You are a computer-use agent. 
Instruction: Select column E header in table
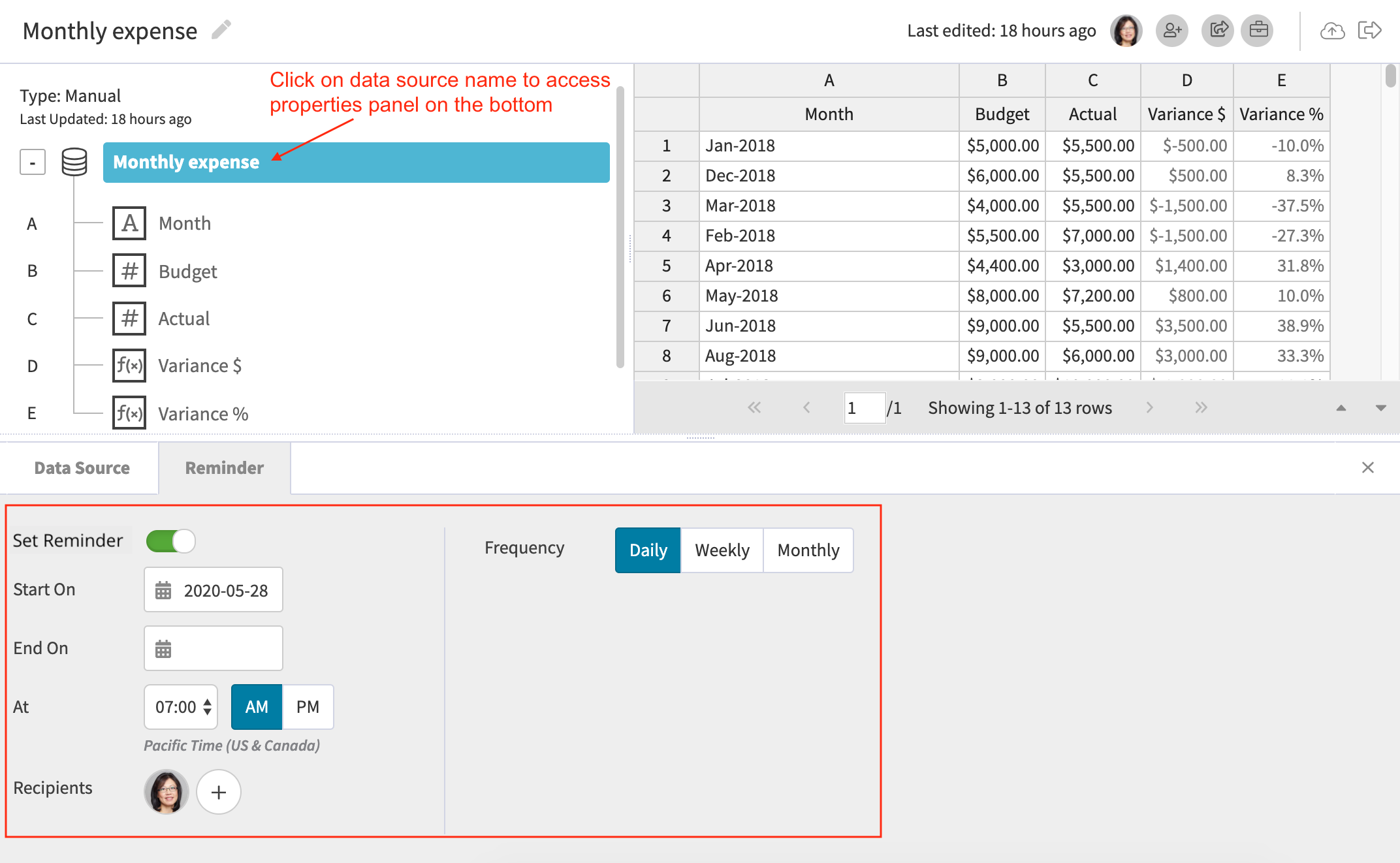1282,80
